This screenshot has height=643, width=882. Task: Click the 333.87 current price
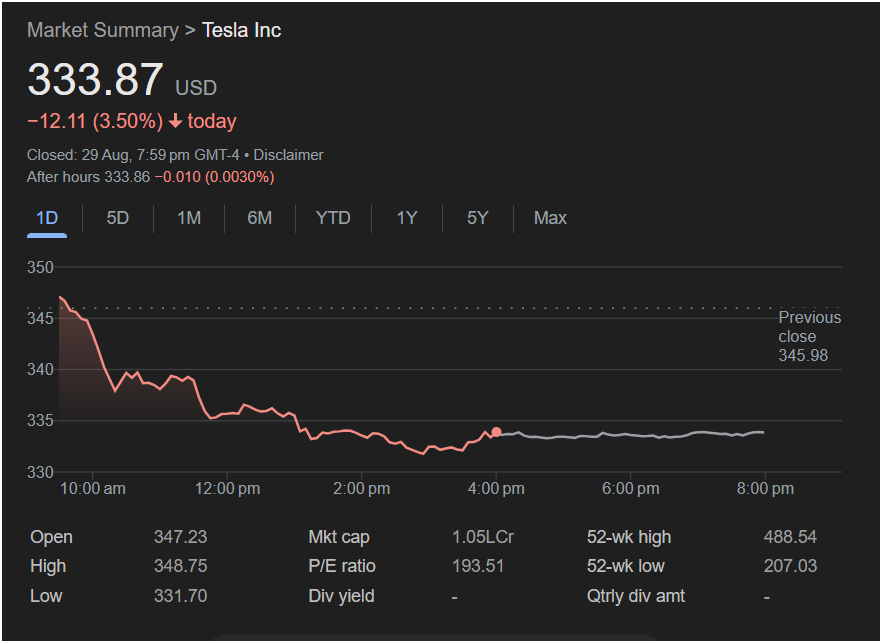[x=95, y=80]
